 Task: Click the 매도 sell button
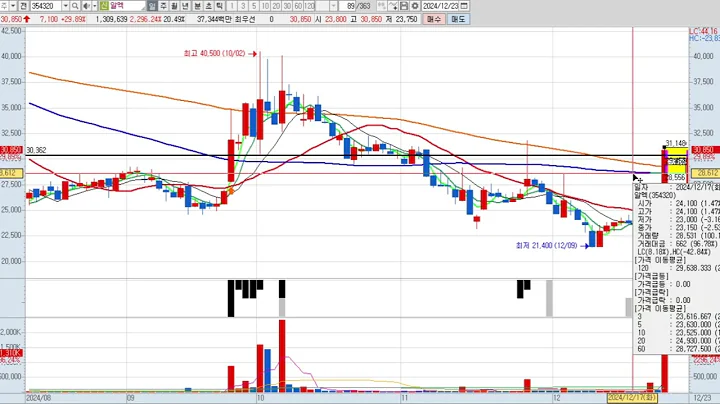click(x=458, y=19)
